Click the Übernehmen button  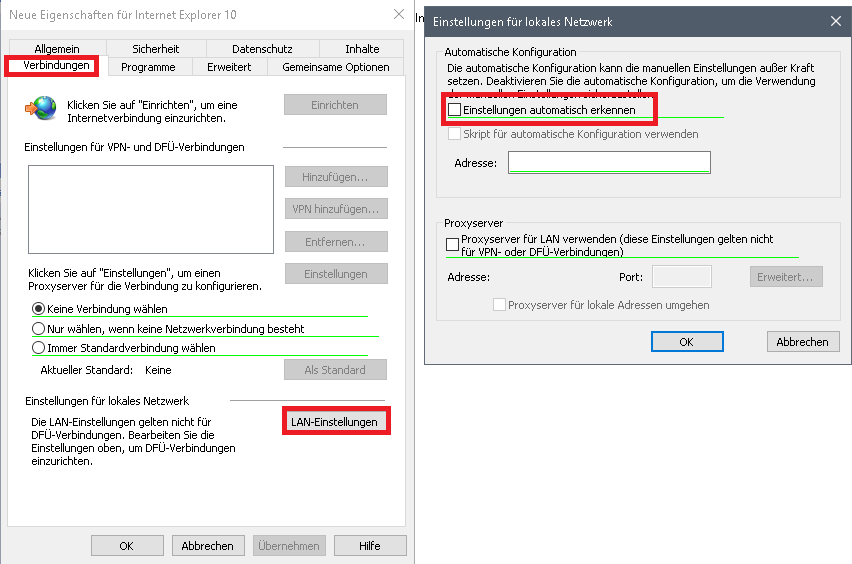(x=289, y=546)
